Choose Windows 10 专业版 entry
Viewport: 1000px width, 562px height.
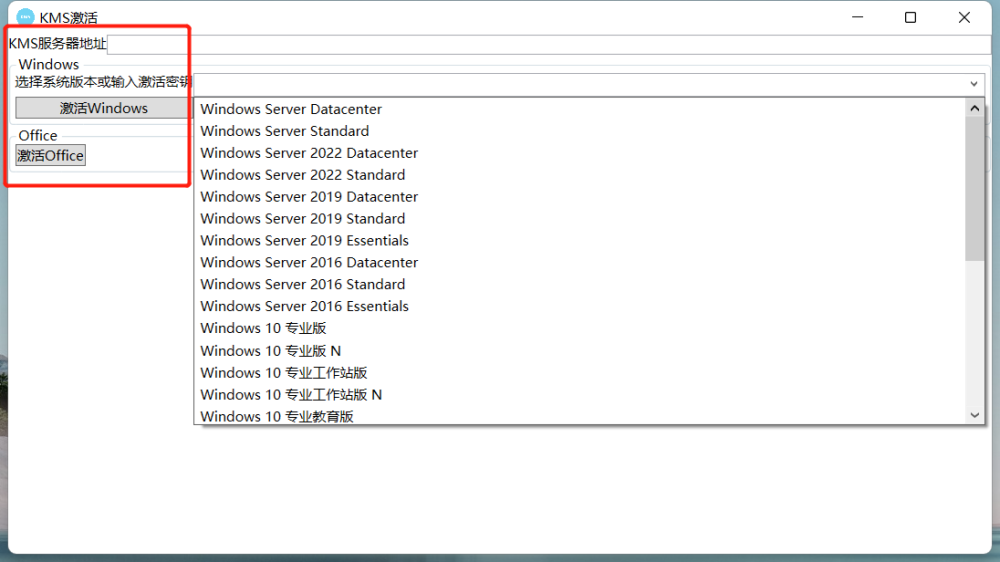click(x=580, y=329)
